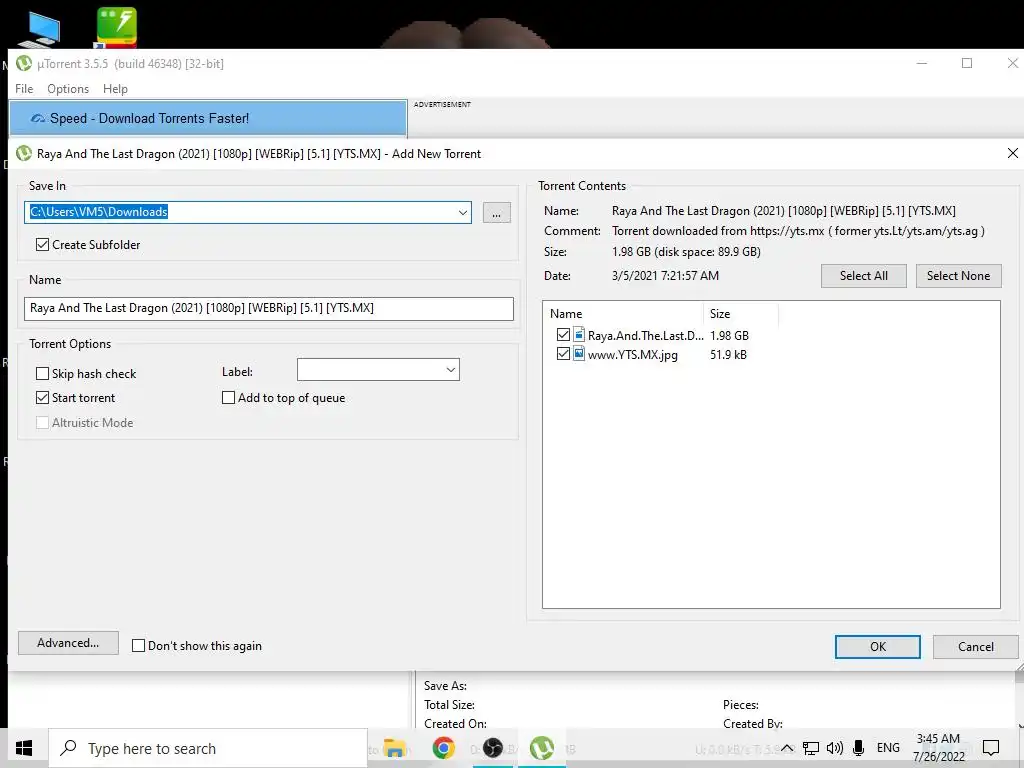Screen dimensions: 1024x768
Task: Click the 1.98 GB size cell
Action: (729, 335)
